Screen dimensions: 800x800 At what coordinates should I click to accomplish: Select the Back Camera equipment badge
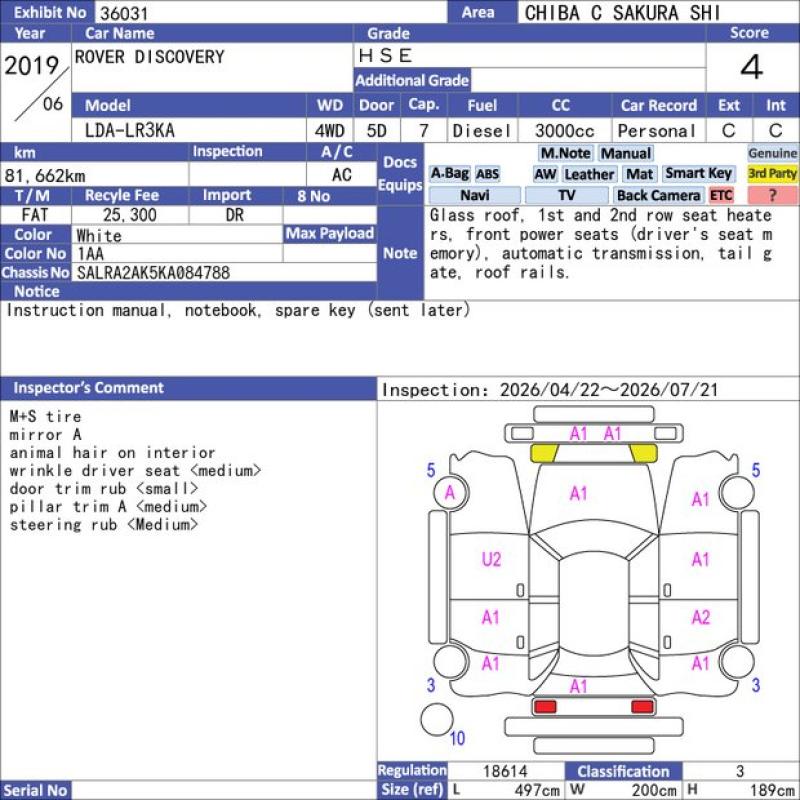(658, 195)
